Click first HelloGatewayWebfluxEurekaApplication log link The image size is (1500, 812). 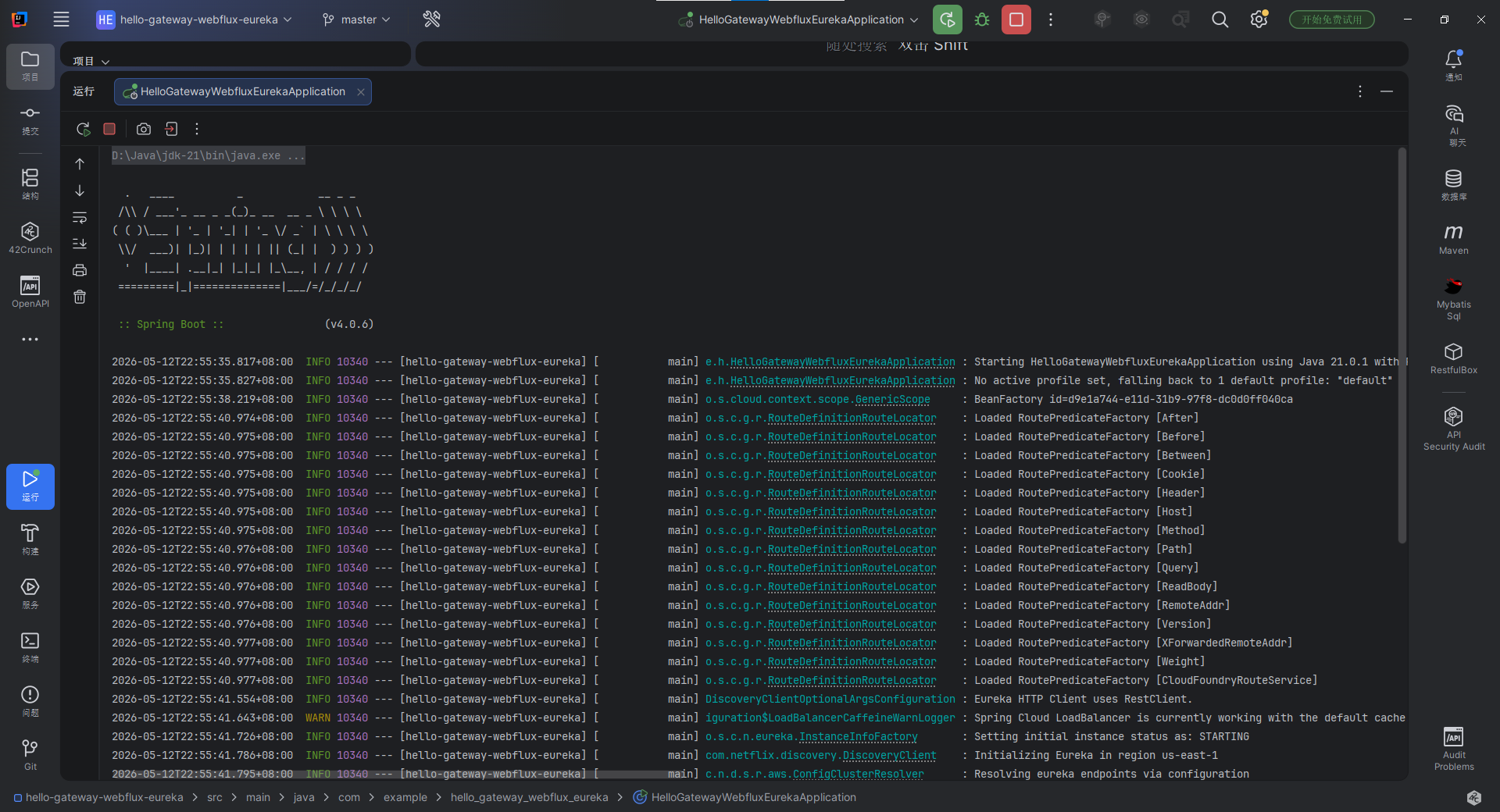coord(843,361)
